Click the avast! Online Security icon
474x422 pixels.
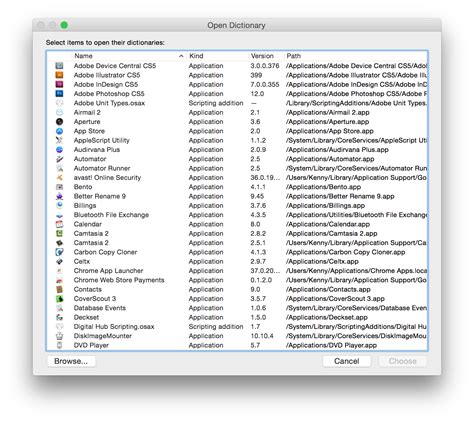(59, 178)
